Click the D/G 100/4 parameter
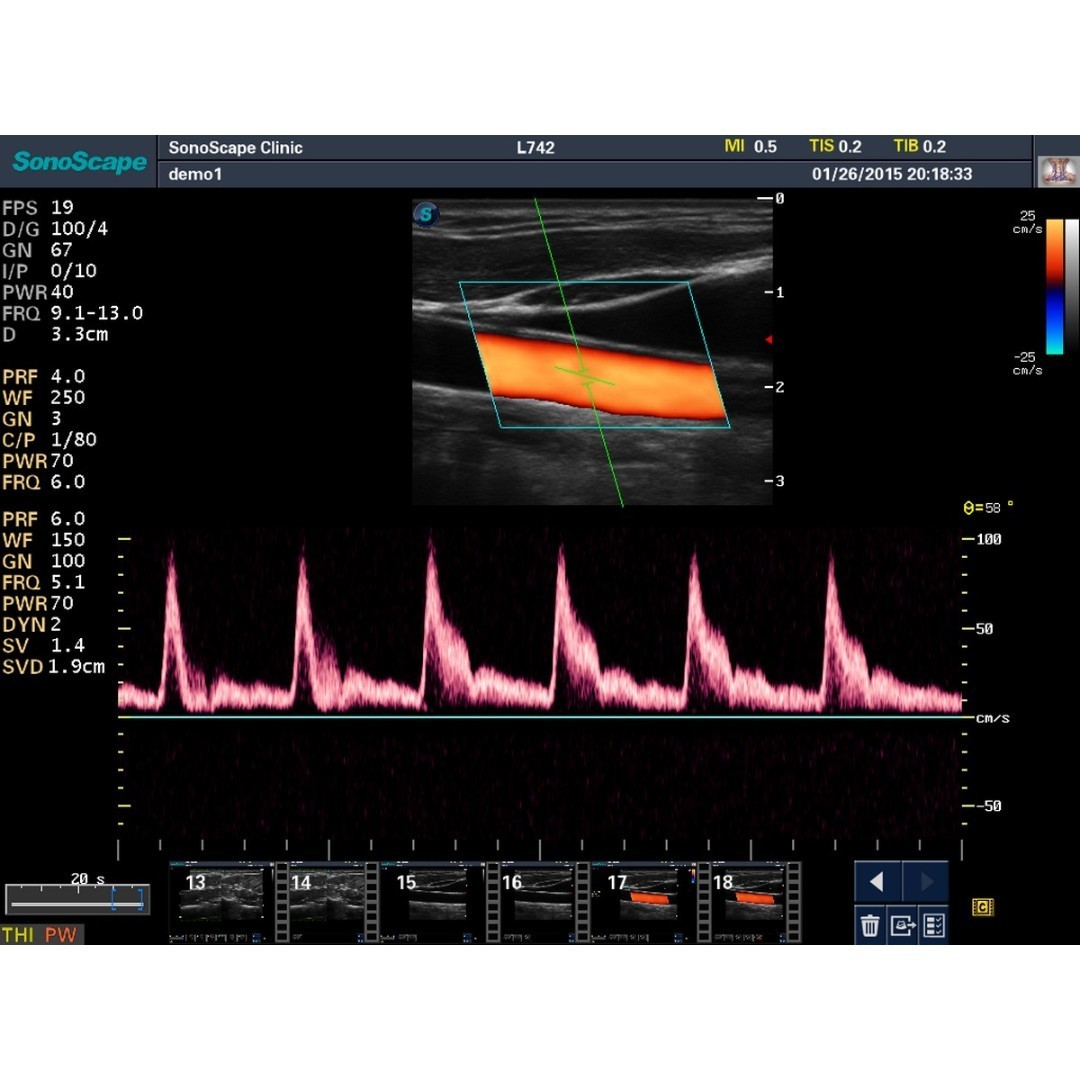The height and width of the screenshot is (1080, 1080). (x=55, y=229)
